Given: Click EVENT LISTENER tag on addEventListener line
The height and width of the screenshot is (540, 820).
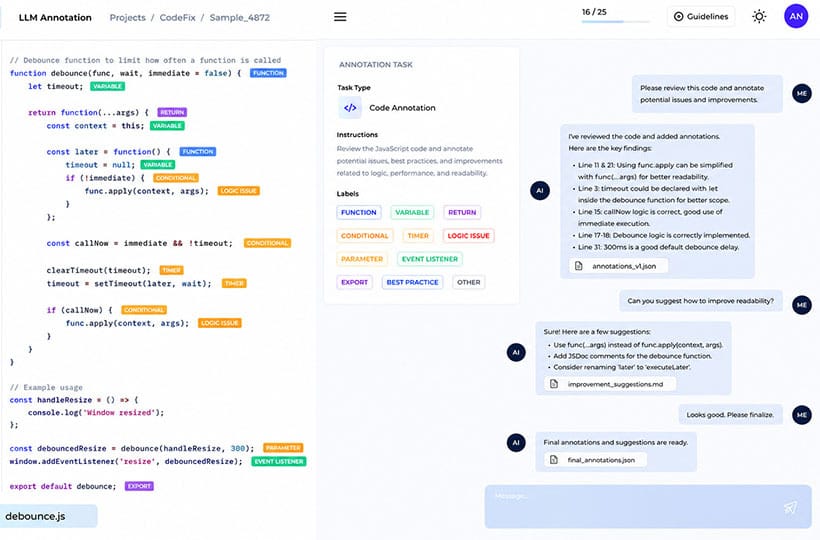Looking at the screenshot, I should coord(279,462).
